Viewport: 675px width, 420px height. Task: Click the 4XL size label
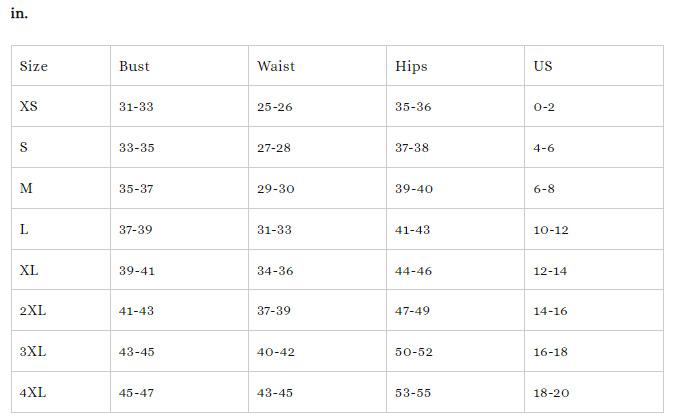tap(33, 393)
